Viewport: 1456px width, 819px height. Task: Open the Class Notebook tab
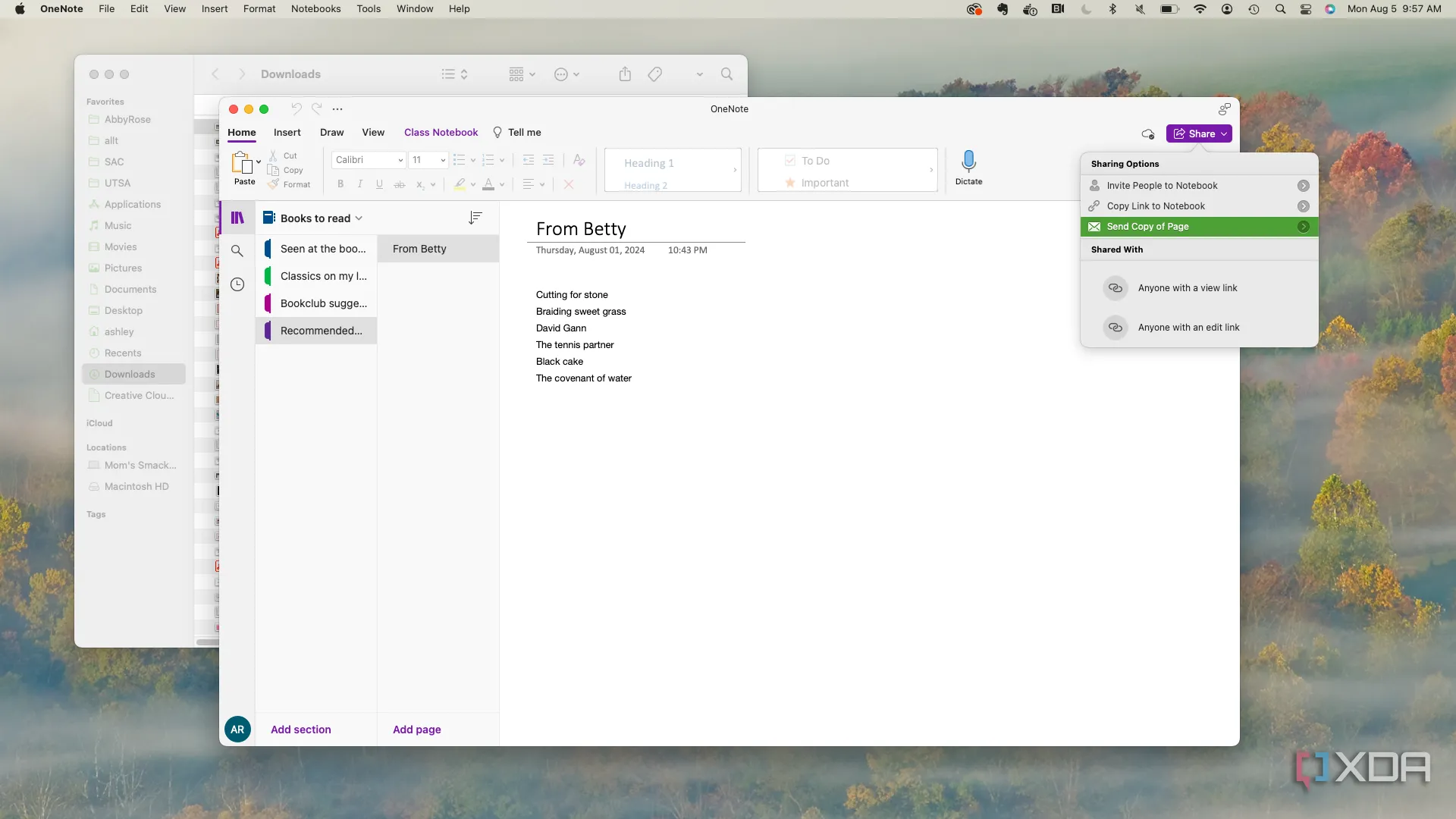[x=441, y=133]
